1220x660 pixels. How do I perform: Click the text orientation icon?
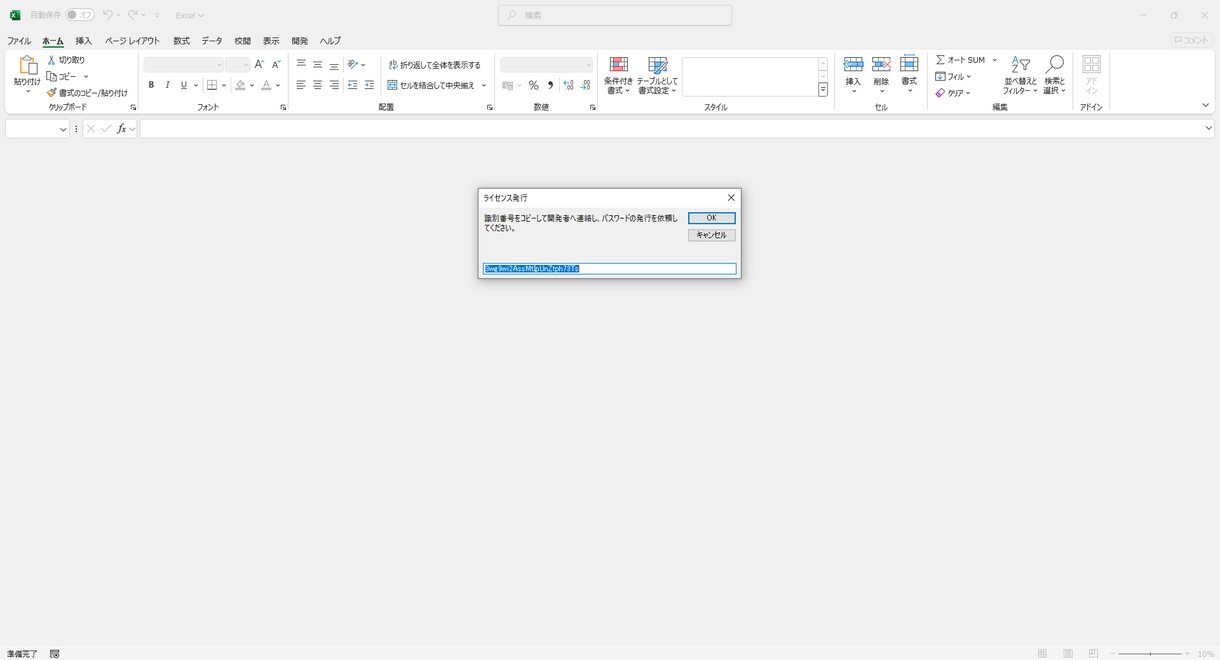tap(353, 64)
